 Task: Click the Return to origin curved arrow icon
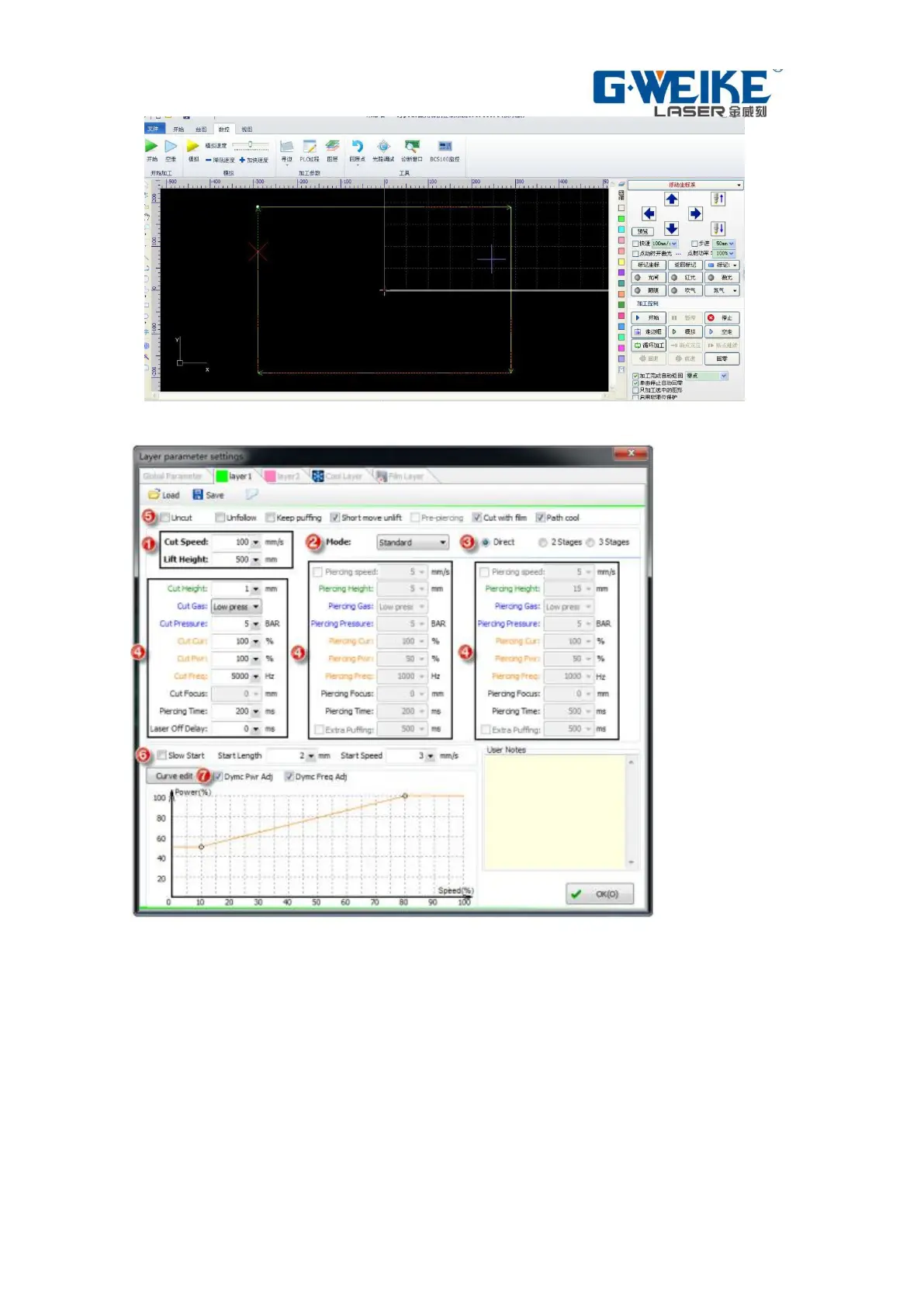tap(357, 146)
